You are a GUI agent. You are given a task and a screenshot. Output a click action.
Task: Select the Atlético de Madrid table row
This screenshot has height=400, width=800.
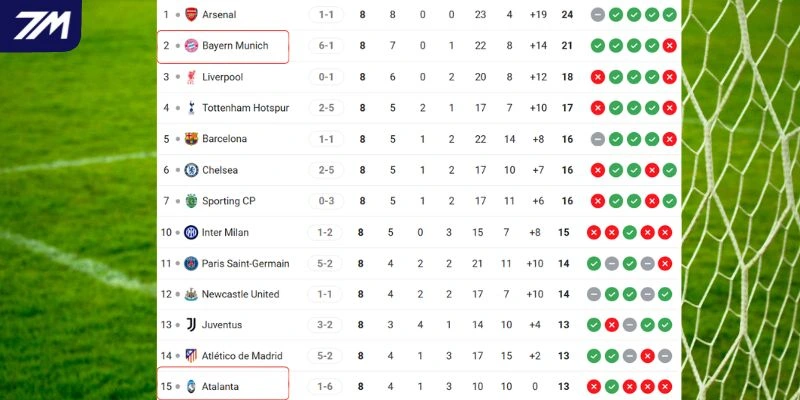point(420,355)
